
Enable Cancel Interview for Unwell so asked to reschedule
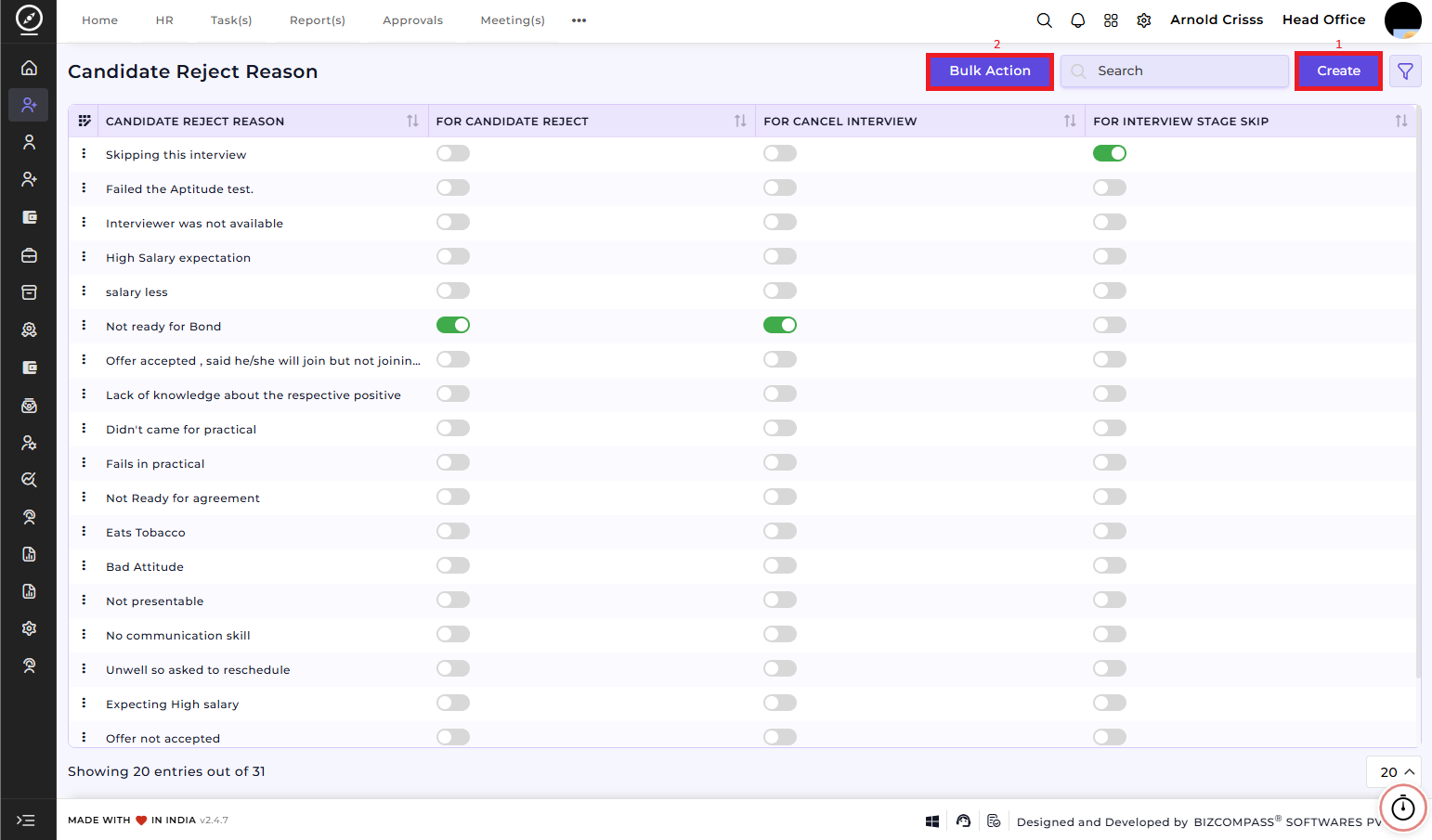(x=780, y=668)
